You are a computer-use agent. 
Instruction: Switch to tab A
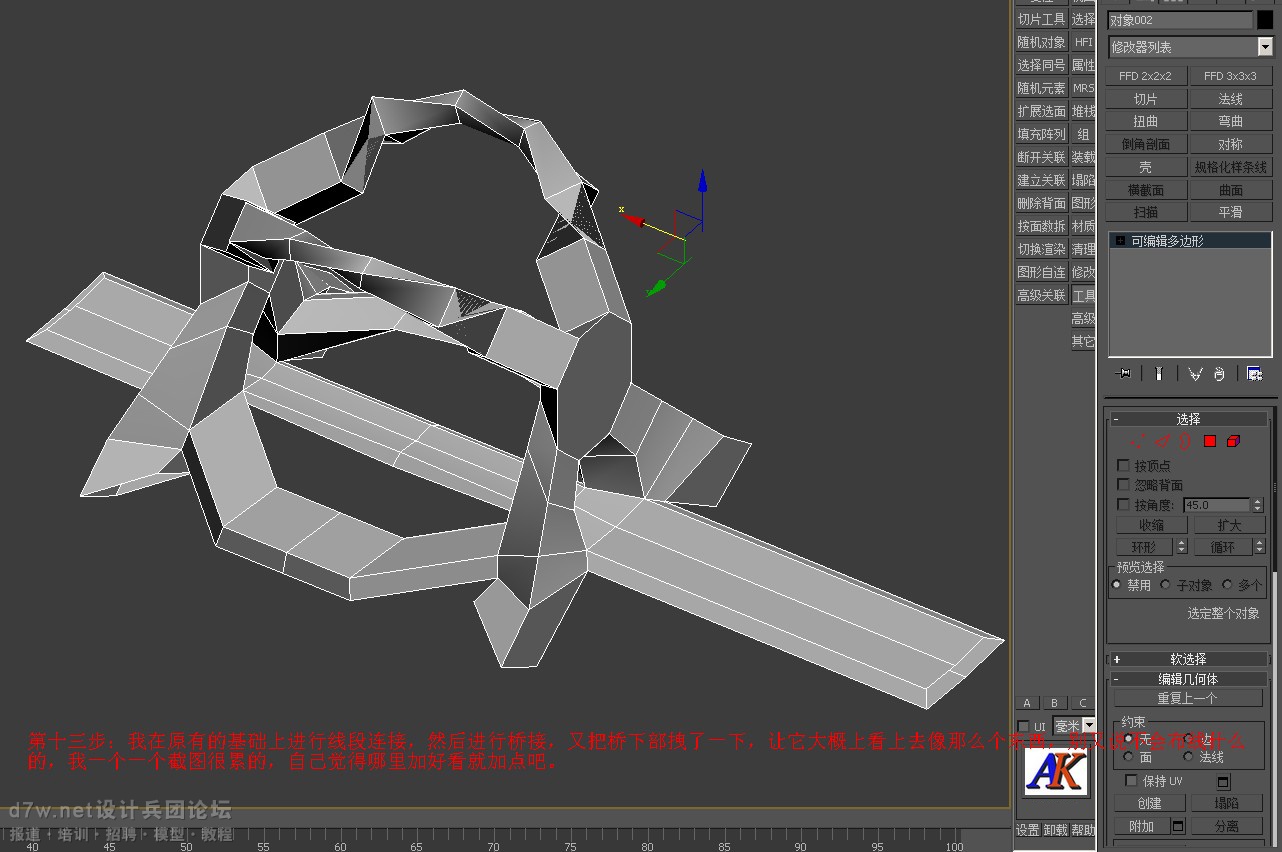tap(1027, 703)
